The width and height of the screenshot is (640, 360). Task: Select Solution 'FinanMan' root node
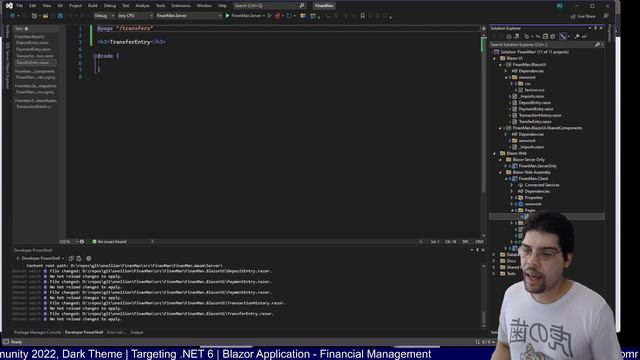[x=534, y=52]
